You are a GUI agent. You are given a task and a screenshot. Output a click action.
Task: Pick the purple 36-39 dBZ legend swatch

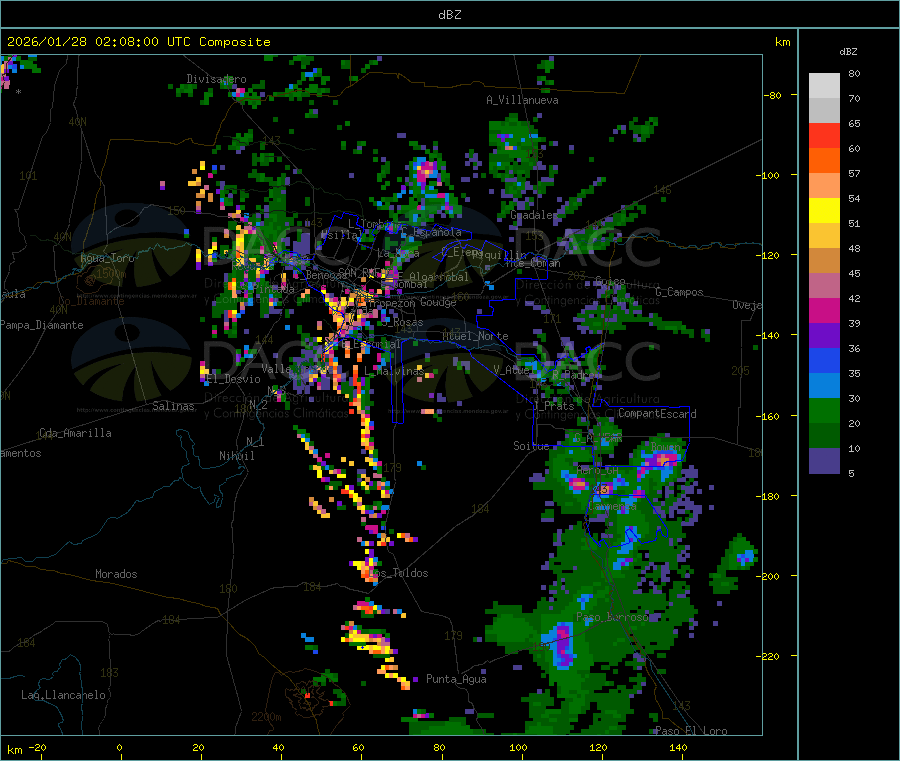pos(824,336)
